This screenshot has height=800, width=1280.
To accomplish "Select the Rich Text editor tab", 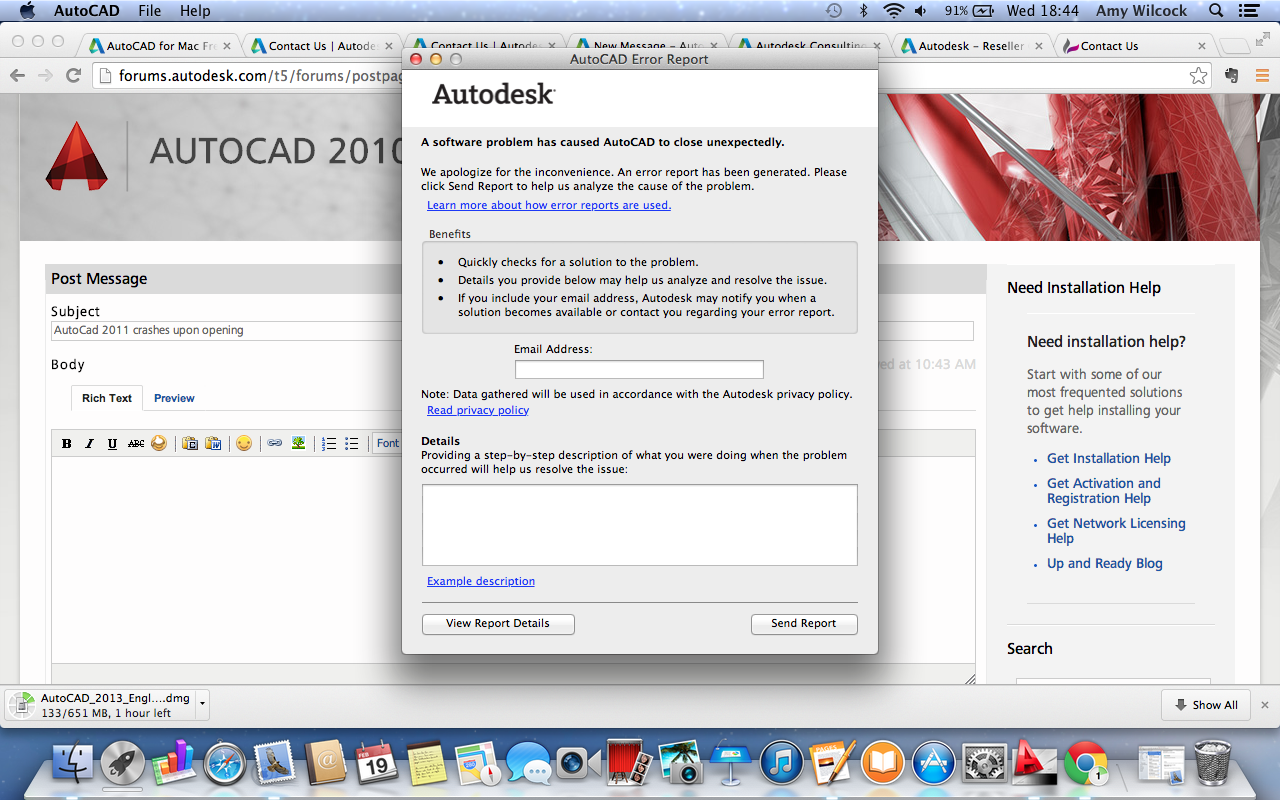I will (107, 398).
